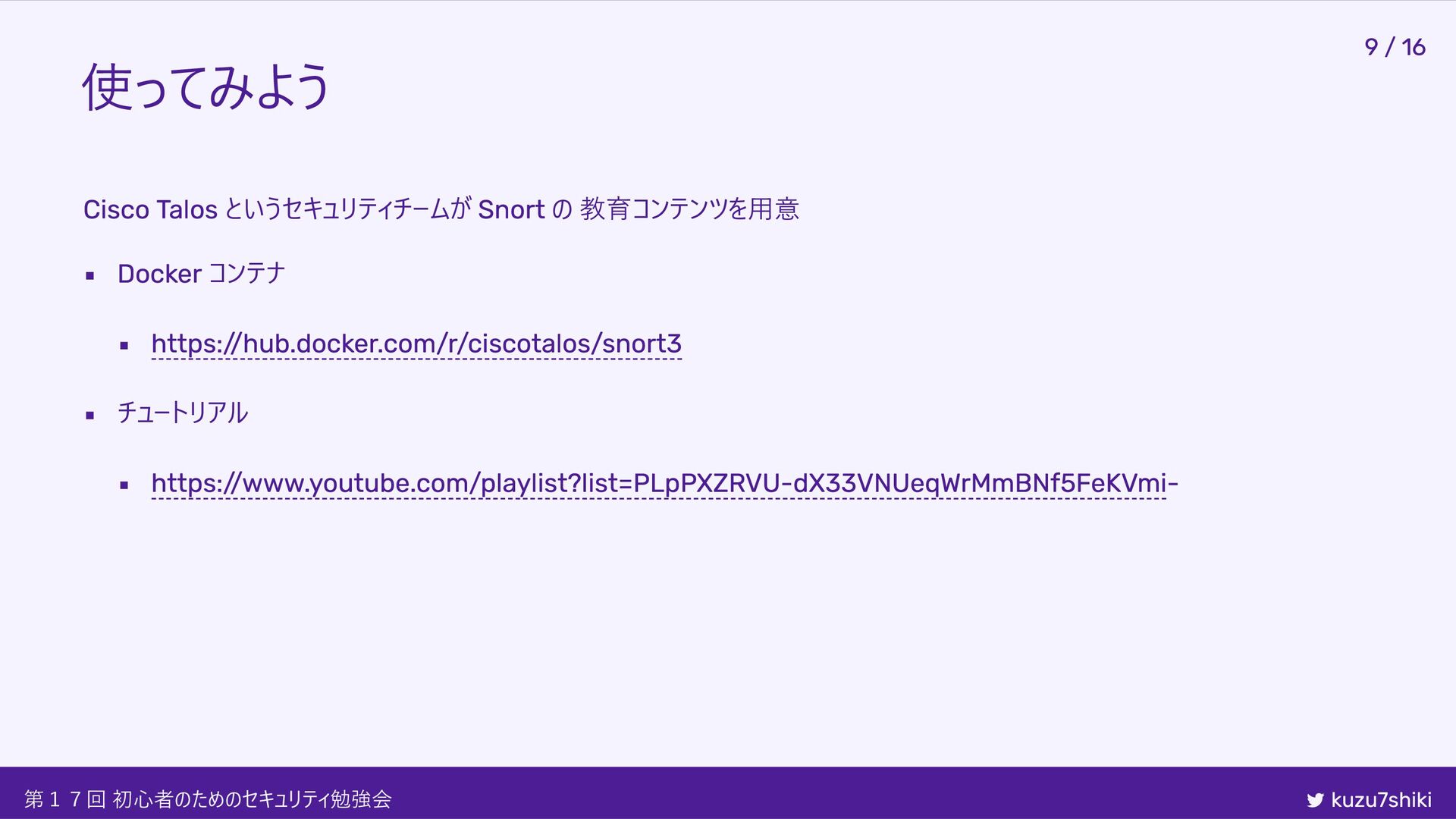Open the kuzu7shiki Twitter handle

[x=1381, y=799]
